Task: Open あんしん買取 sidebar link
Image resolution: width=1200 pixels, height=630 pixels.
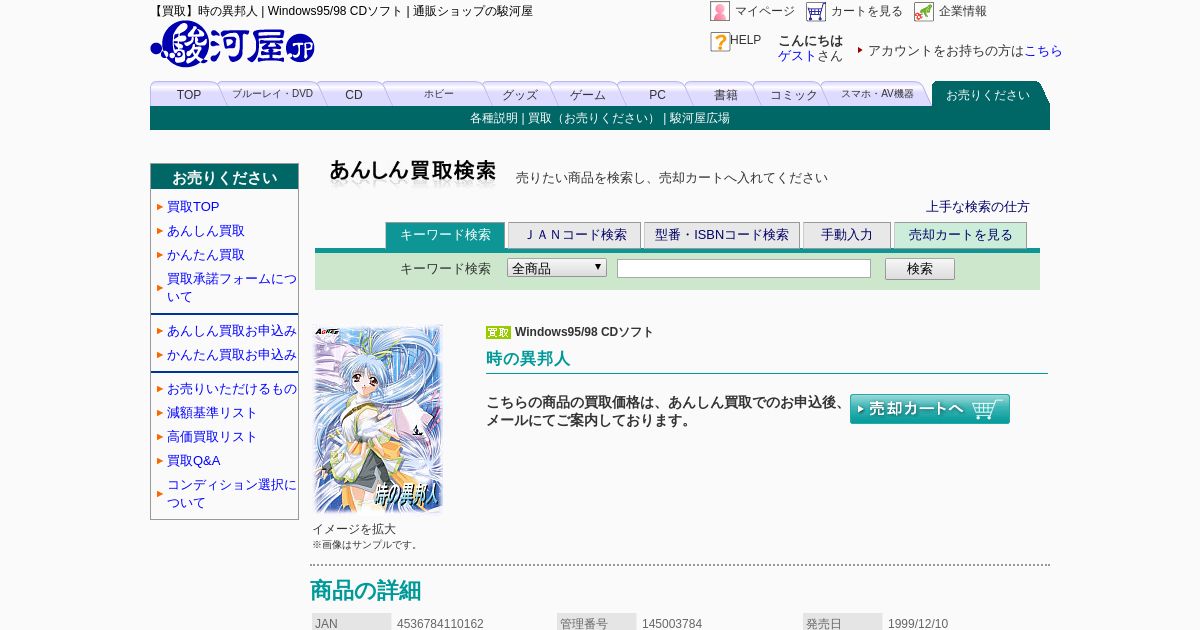Action: pyautogui.click(x=206, y=231)
